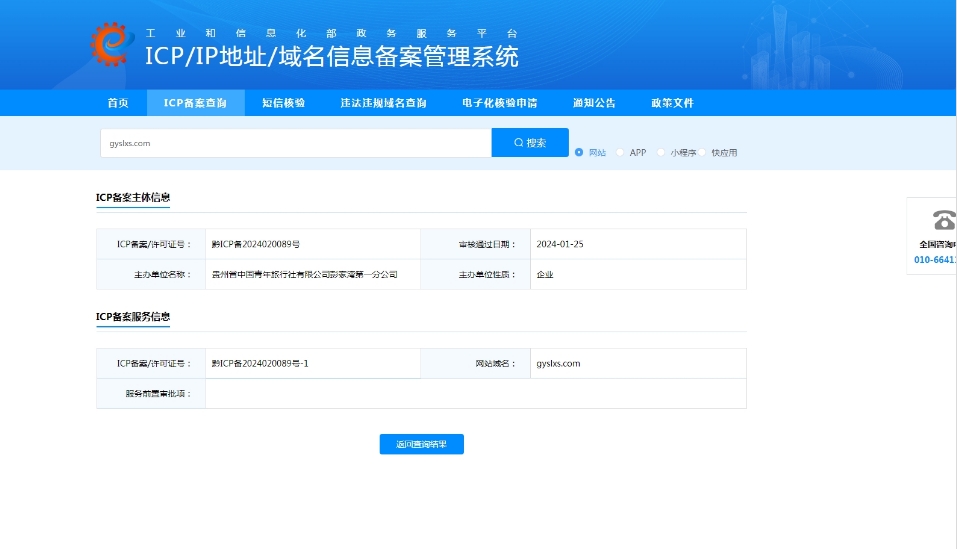Select the 网站 radio option
957x549 pixels.
coord(579,153)
